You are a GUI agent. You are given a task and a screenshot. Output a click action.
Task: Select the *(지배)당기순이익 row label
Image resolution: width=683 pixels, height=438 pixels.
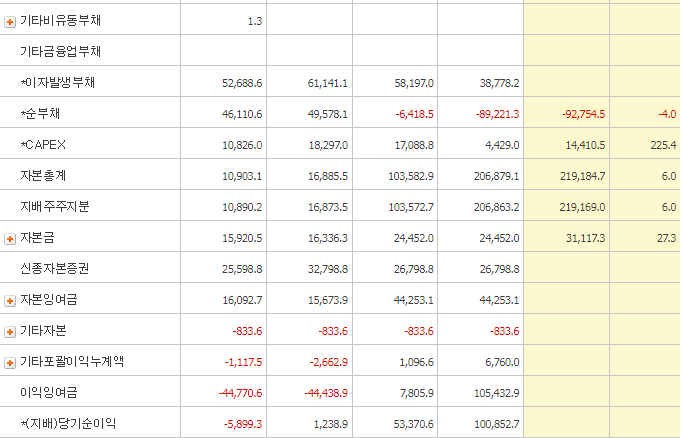[x=68, y=423]
